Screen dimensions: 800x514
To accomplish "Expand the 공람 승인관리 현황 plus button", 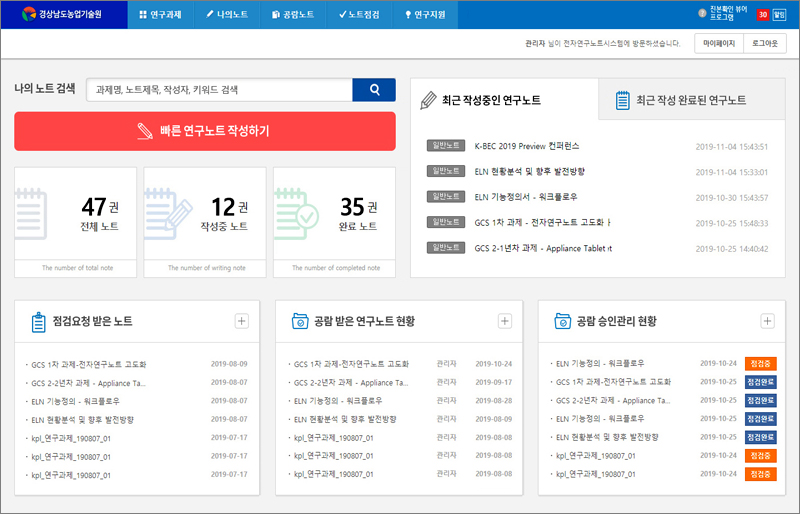I will click(767, 321).
